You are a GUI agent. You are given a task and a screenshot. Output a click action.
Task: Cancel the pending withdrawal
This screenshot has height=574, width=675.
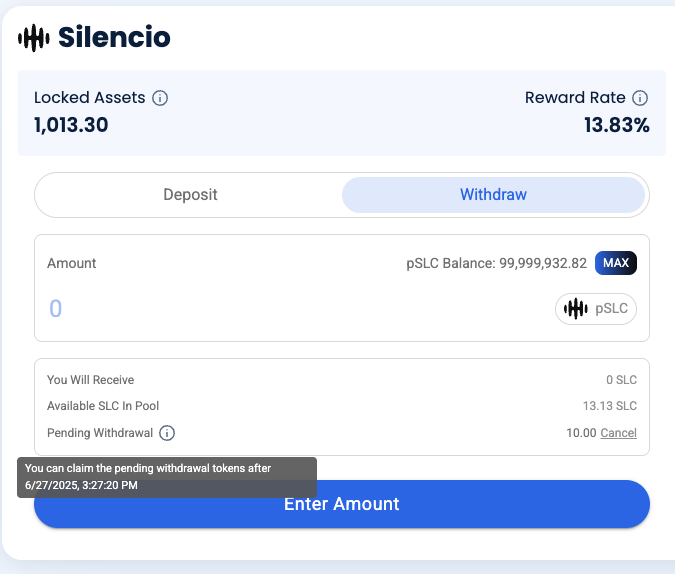618,433
